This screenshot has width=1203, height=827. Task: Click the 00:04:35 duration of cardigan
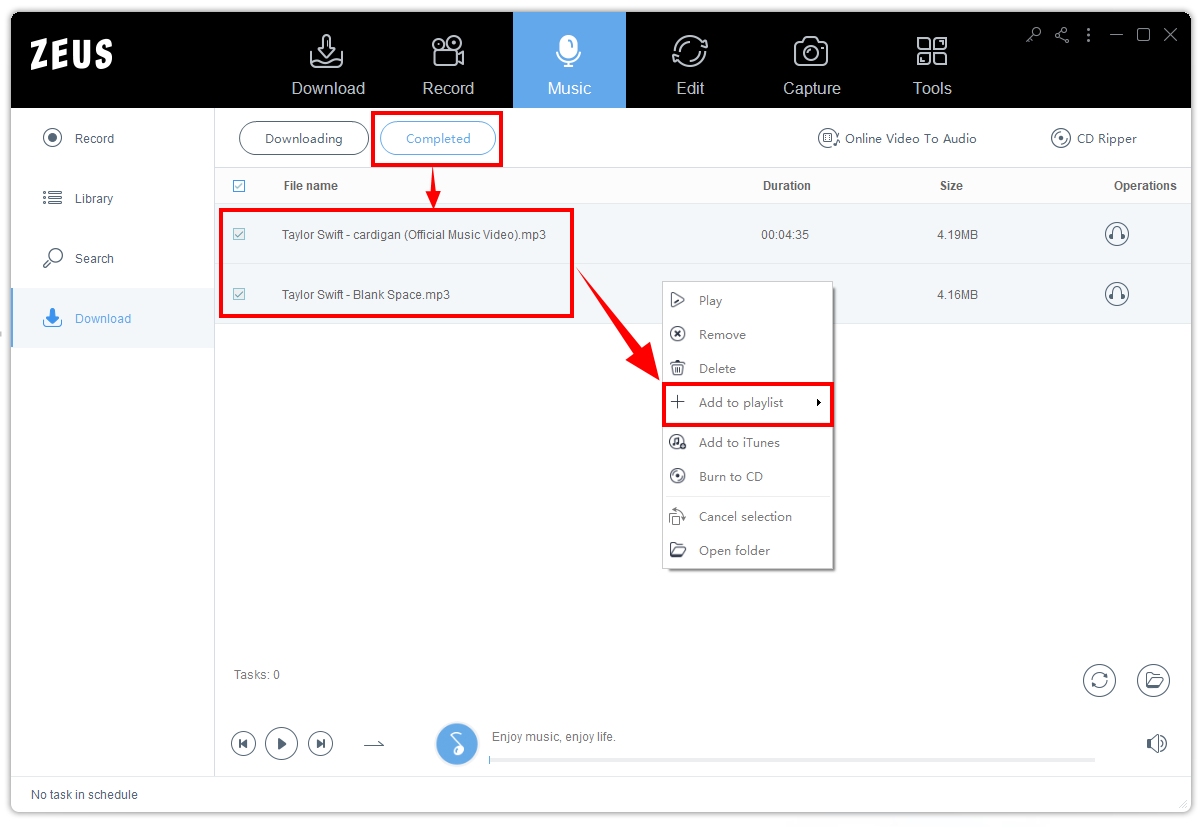pos(785,235)
